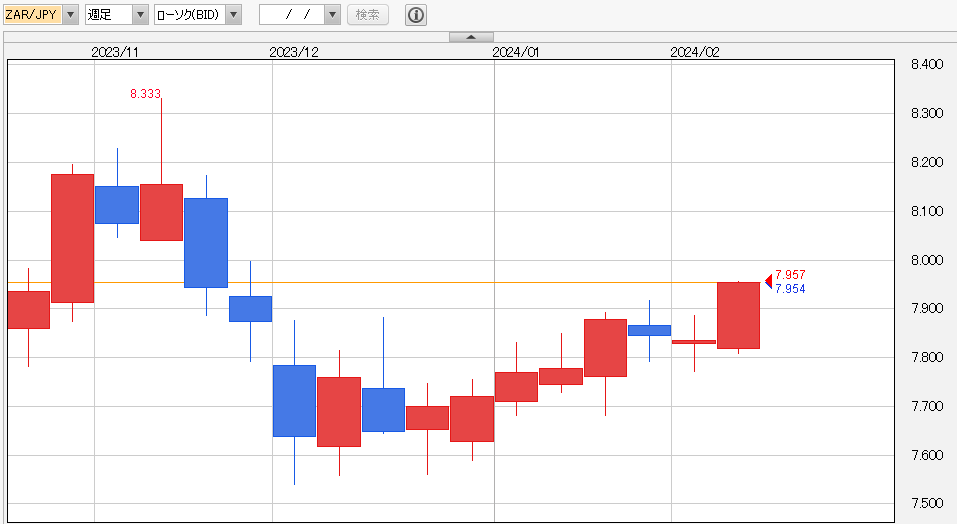Click the ZAR/JPY currency pair field
The width and height of the screenshot is (957, 524).
click(32, 15)
